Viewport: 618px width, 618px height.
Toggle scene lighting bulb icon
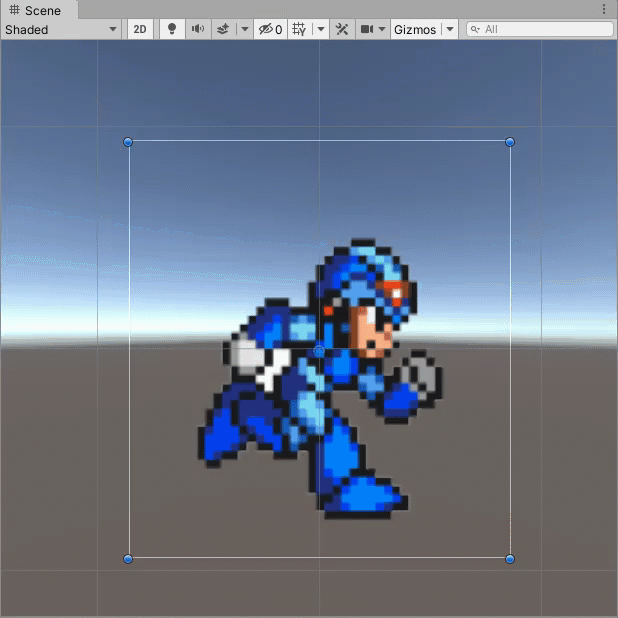point(172,30)
